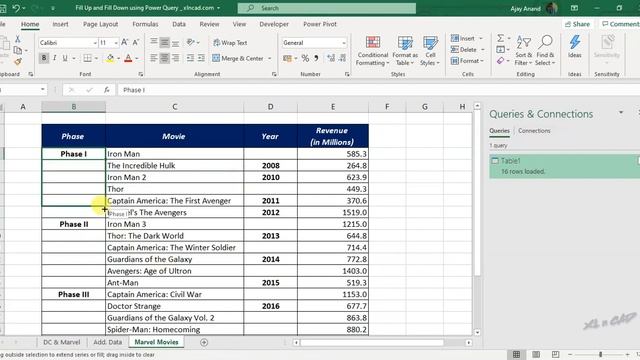Apply the red font color A

click(128, 58)
